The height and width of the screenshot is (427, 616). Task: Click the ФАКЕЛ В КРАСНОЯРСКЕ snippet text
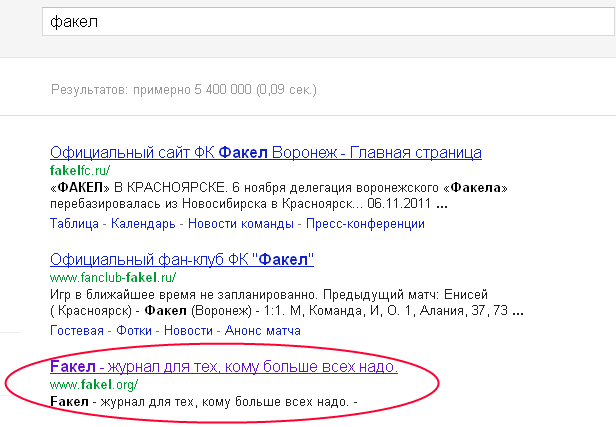150,188
